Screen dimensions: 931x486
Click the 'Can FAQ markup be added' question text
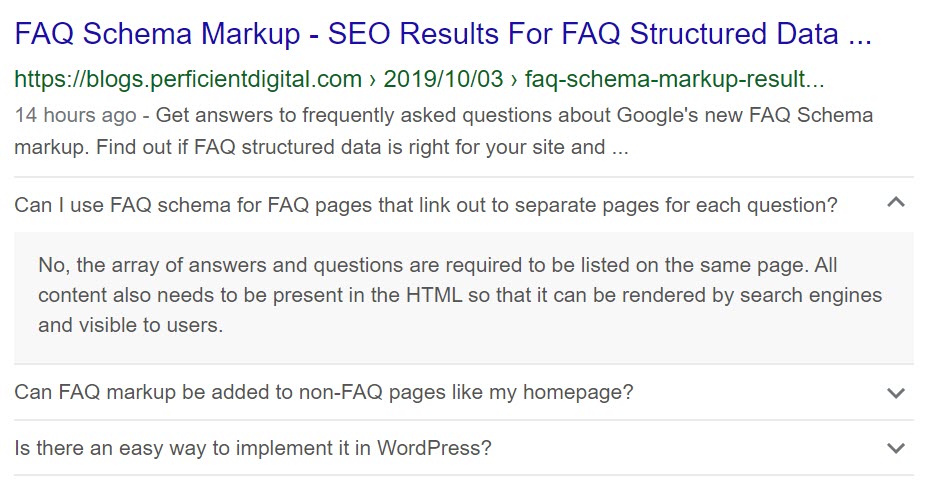point(324,392)
